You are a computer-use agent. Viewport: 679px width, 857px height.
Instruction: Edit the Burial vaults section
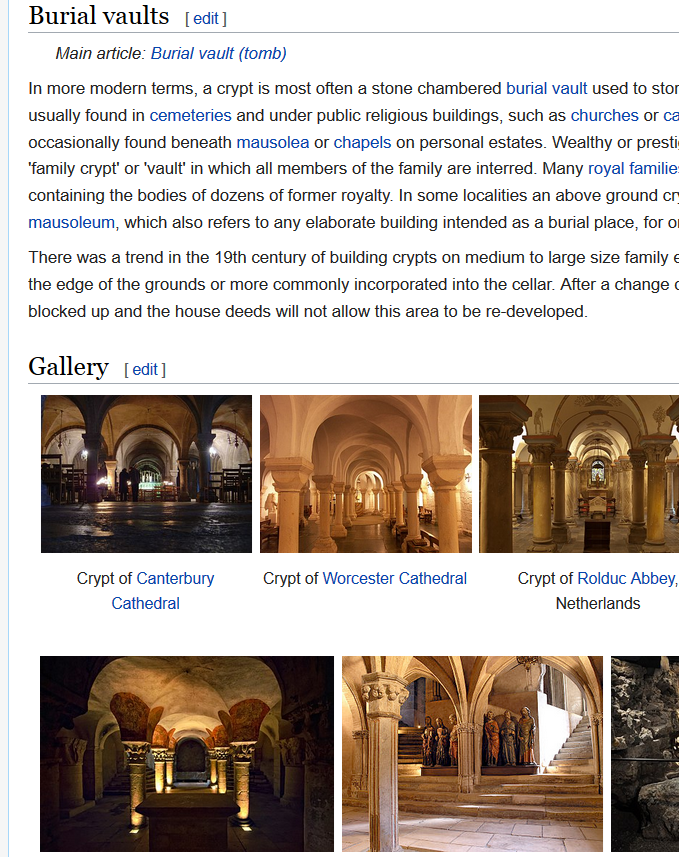tap(205, 18)
